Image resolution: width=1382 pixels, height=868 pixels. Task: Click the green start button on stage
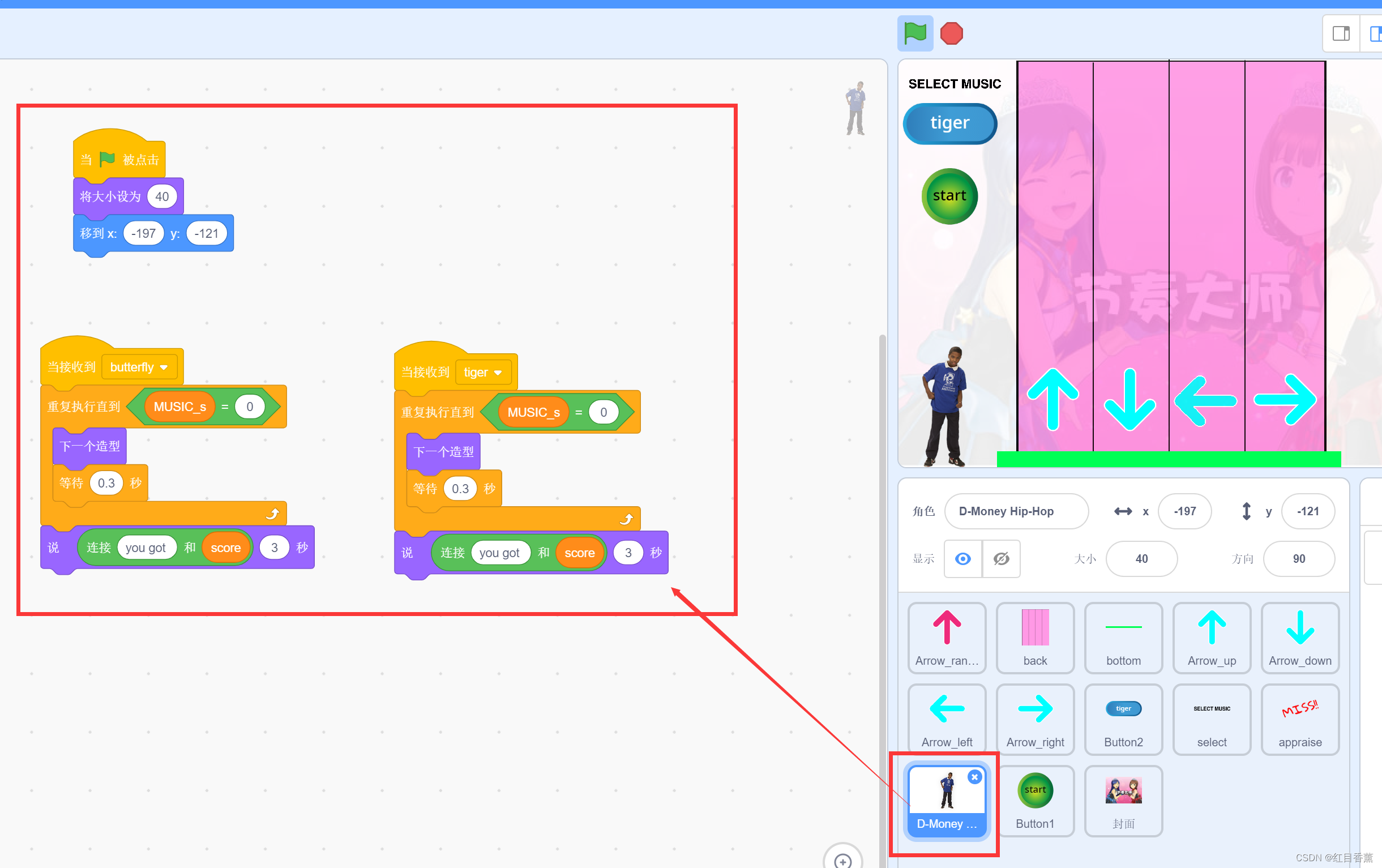pyautogui.click(x=949, y=196)
